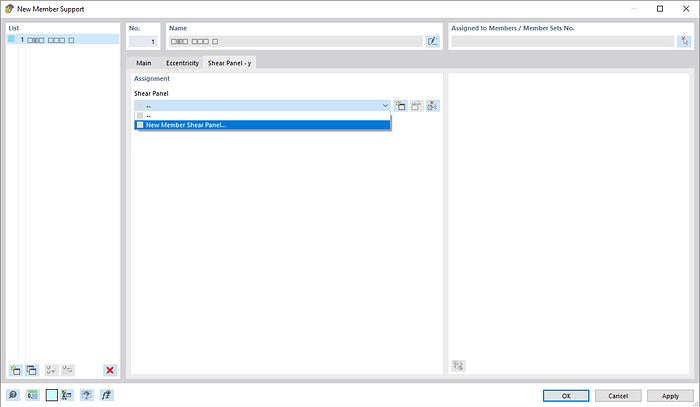Click the Cancel button
The width and height of the screenshot is (700, 407).
[x=618, y=395]
